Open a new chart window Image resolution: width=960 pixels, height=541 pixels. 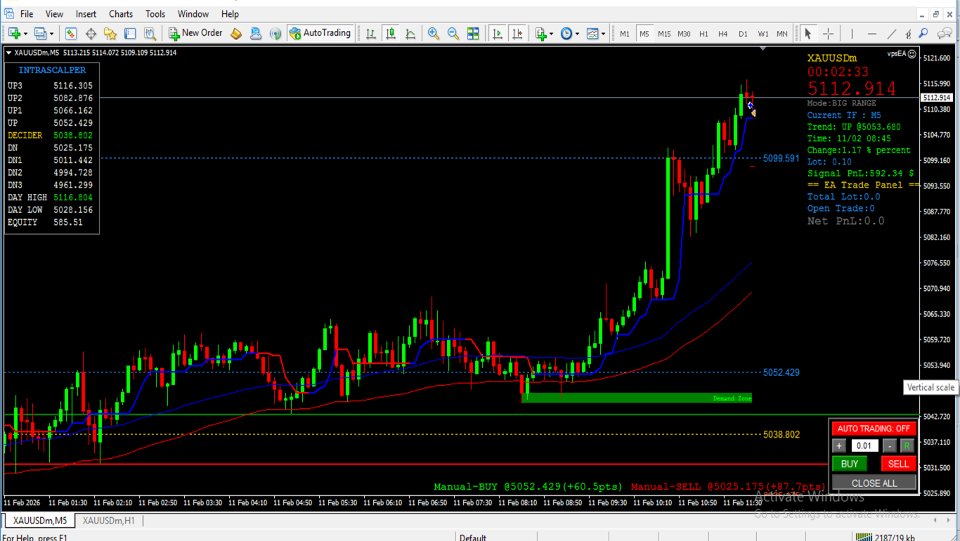click(x=14, y=33)
